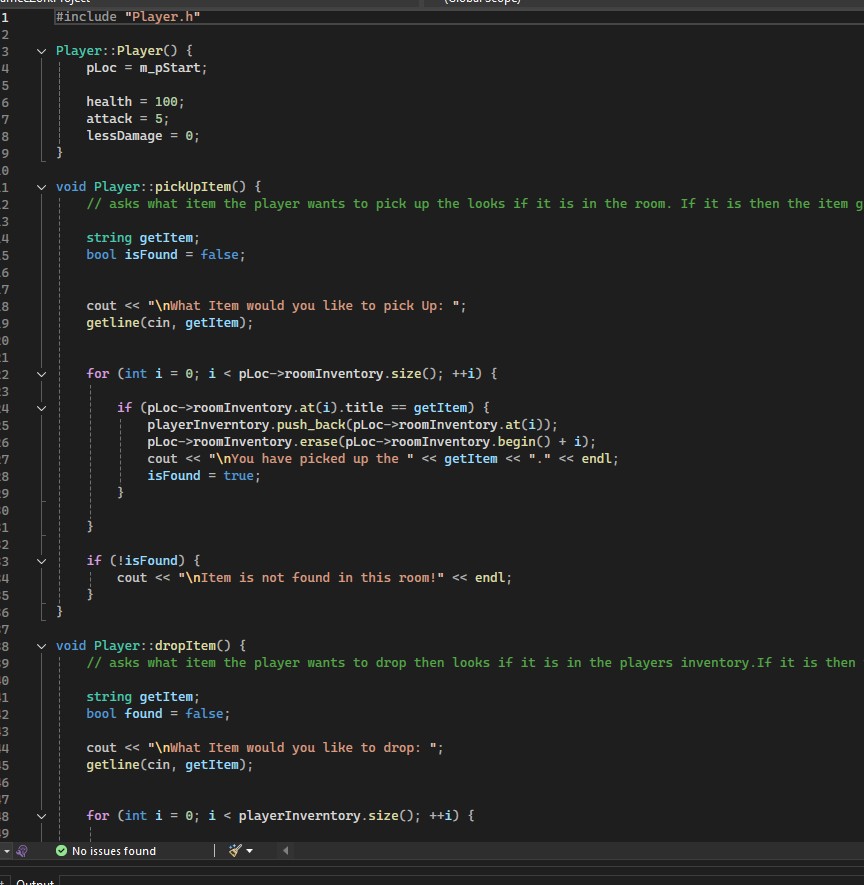Collapse the Player::Player() constructor block
Screen dimensions: 864x885
(x=41, y=51)
